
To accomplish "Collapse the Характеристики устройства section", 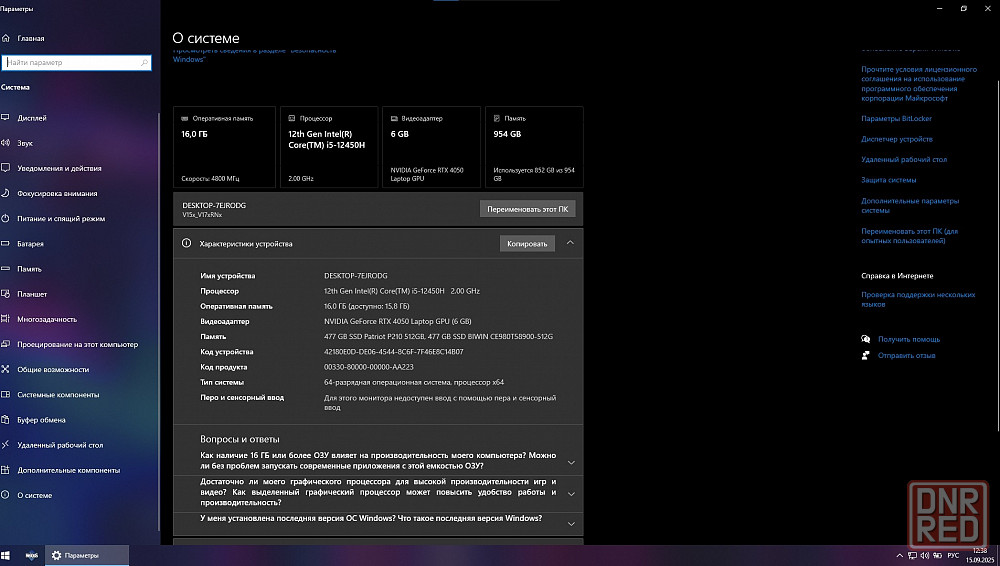I will tap(570, 243).
